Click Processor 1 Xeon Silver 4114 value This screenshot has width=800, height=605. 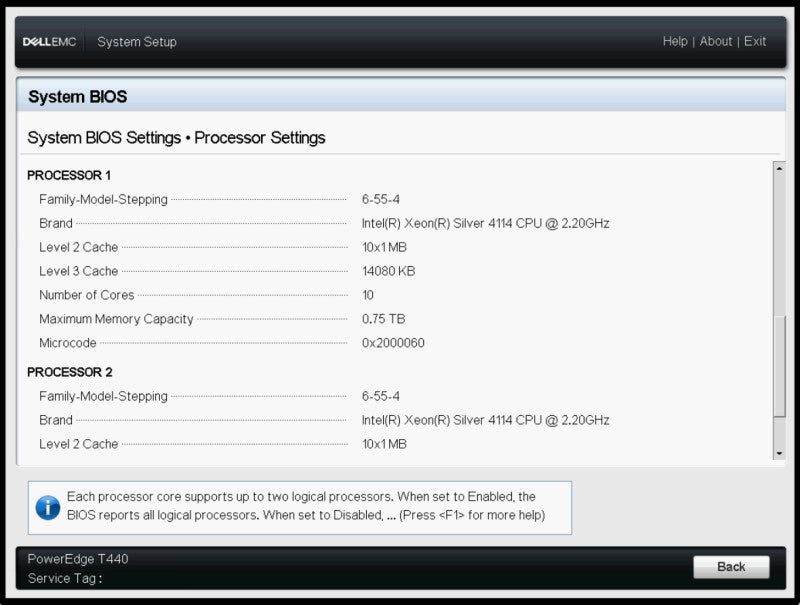(x=485, y=223)
